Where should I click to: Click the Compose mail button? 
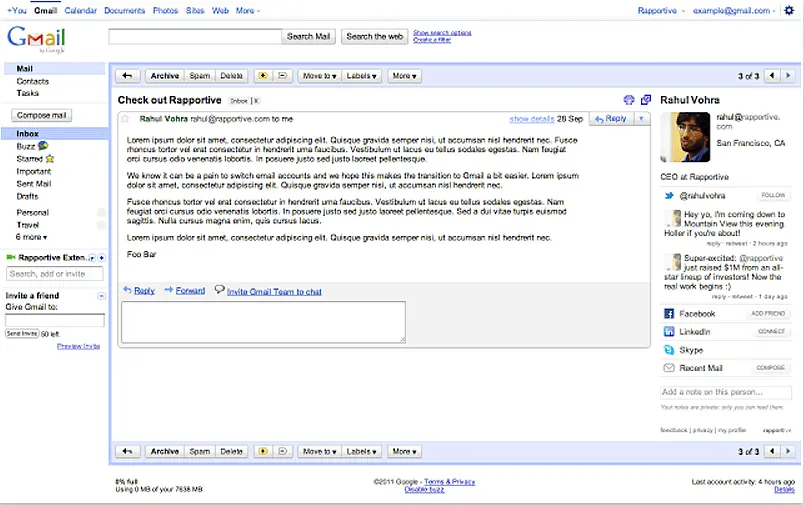pyautogui.click(x=41, y=115)
